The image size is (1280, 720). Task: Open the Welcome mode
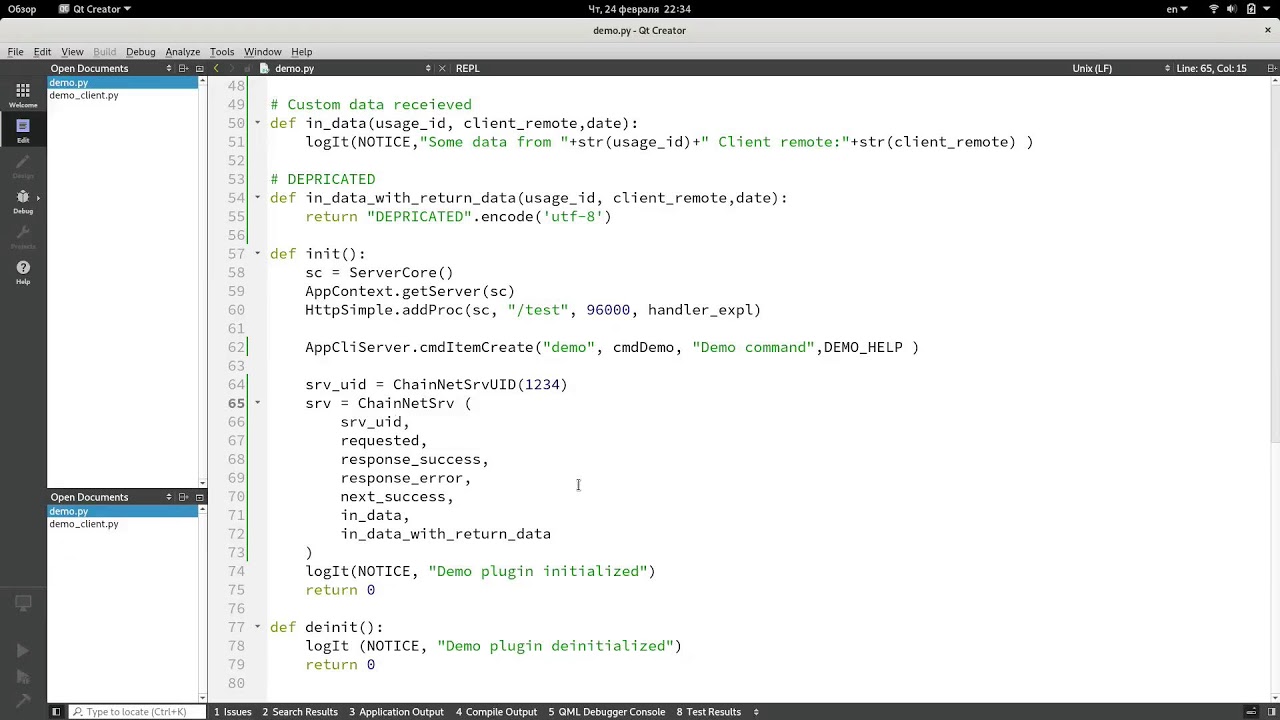tap(23, 95)
